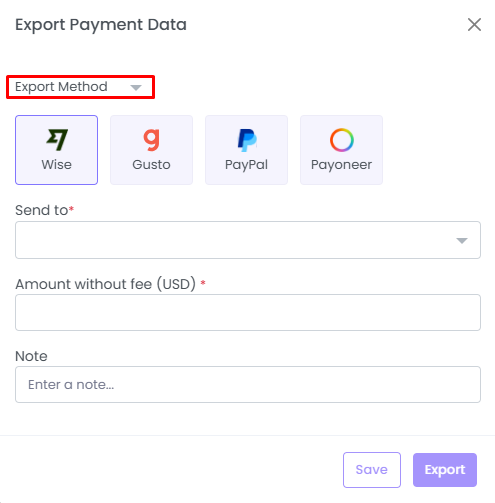Click the Enter a note field
495x503 pixels.
click(x=248, y=385)
